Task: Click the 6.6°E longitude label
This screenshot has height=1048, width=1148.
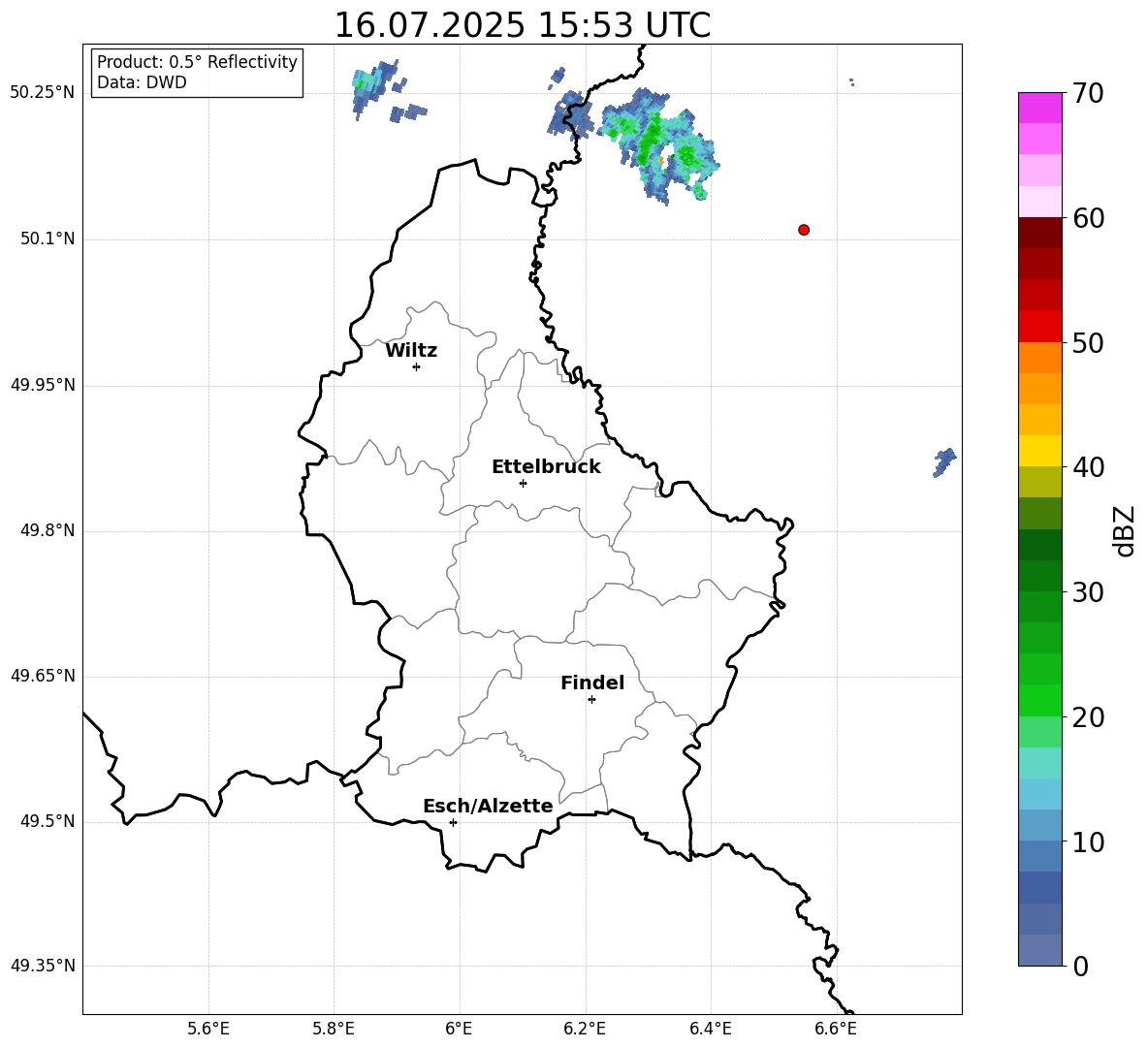Action: tap(836, 1029)
